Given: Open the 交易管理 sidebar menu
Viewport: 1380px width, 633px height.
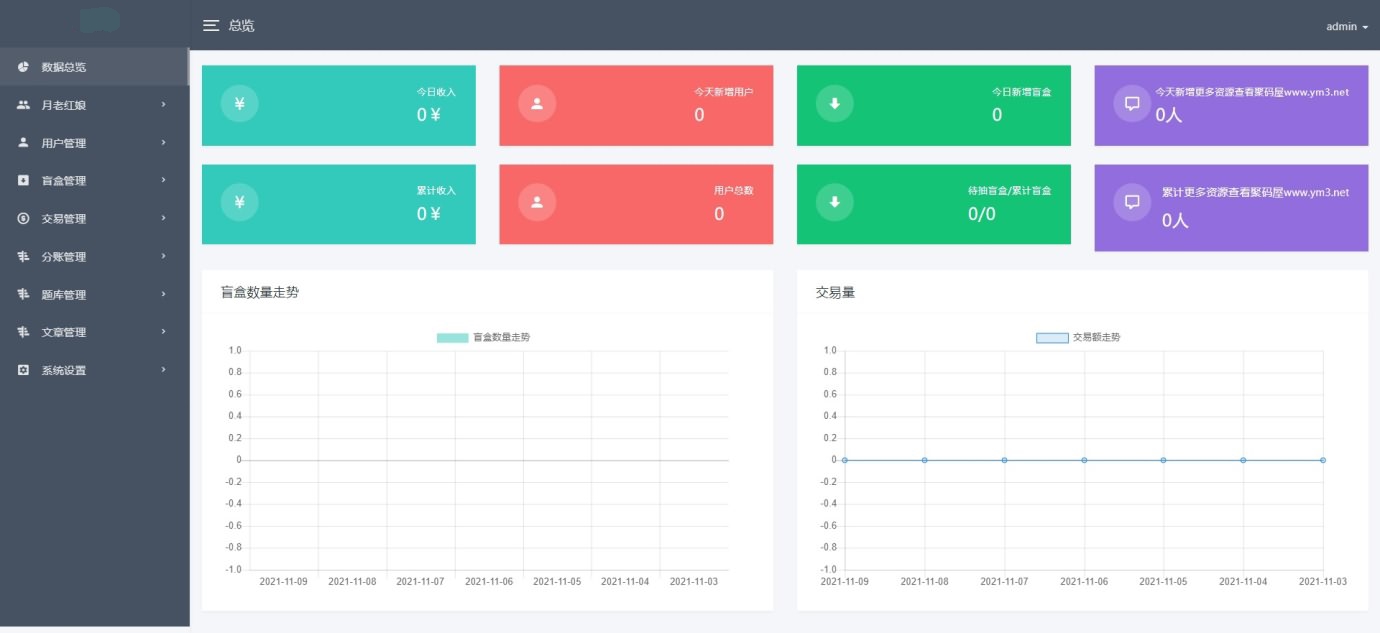Looking at the screenshot, I should tap(94, 219).
